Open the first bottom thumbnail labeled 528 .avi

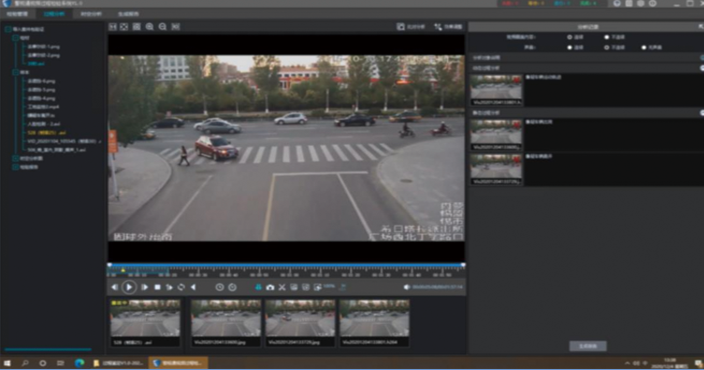pyautogui.click(x=145, y=323)
